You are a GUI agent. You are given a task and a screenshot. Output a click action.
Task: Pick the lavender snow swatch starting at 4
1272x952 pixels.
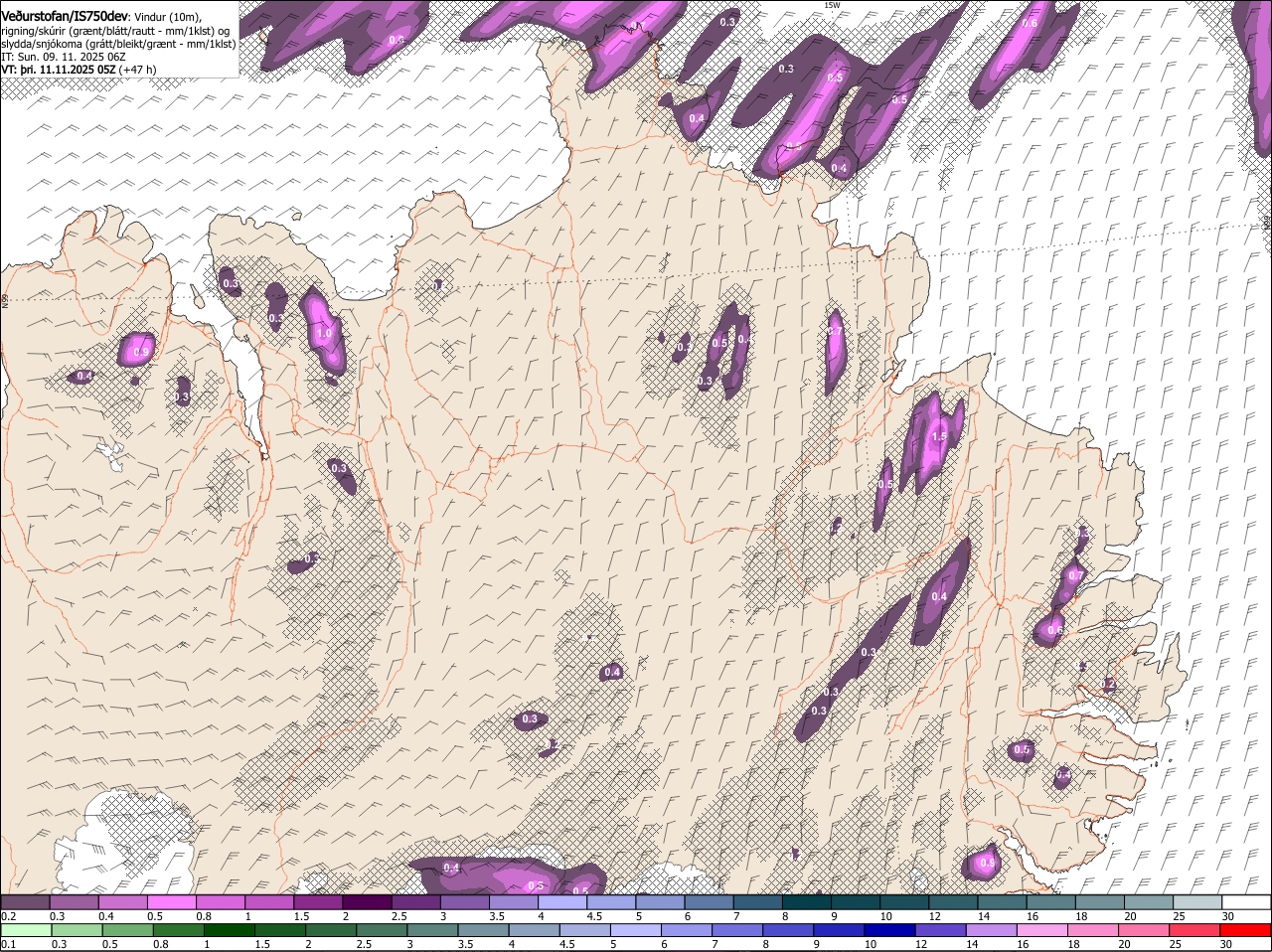tap(560, 901)
